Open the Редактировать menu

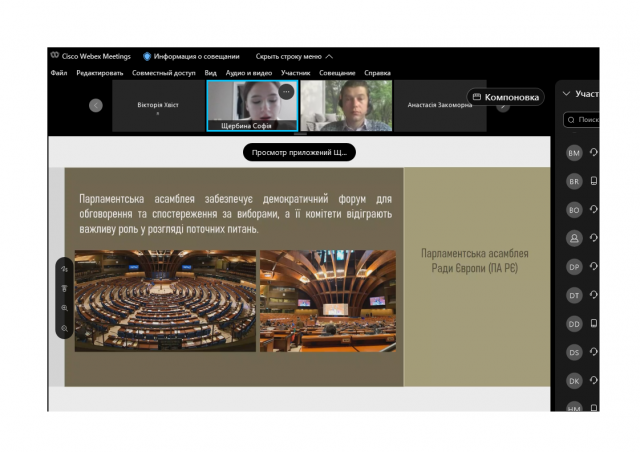(100, 73)
